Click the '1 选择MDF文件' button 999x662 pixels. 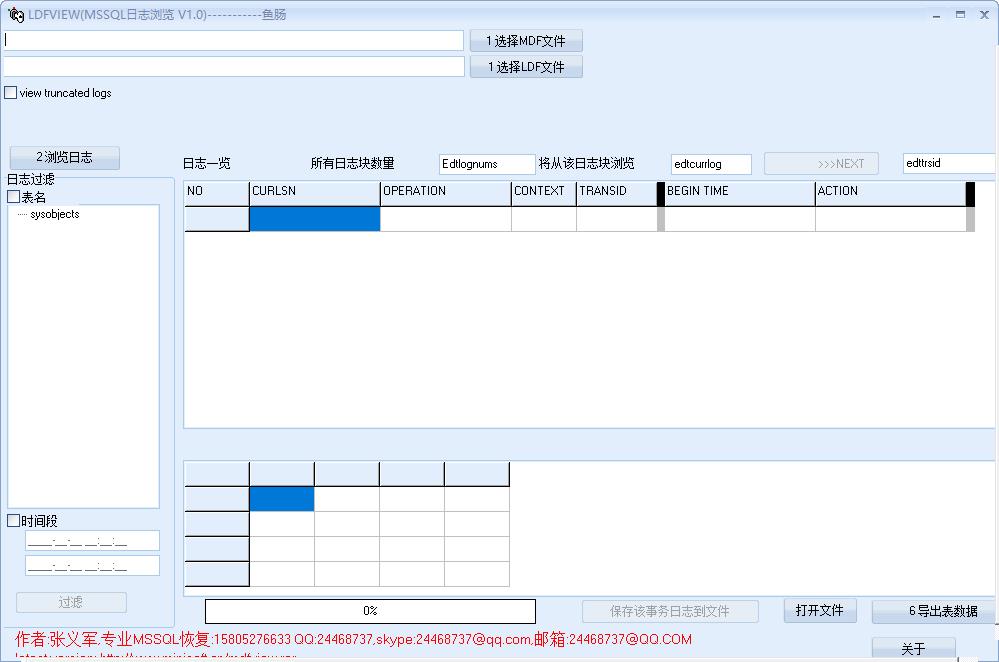click(526, 41)
